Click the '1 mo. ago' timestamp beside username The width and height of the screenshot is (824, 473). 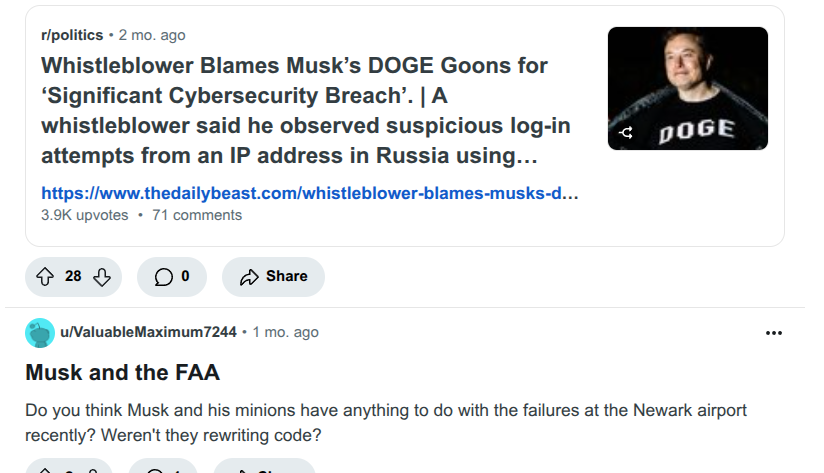click(285, 332)
